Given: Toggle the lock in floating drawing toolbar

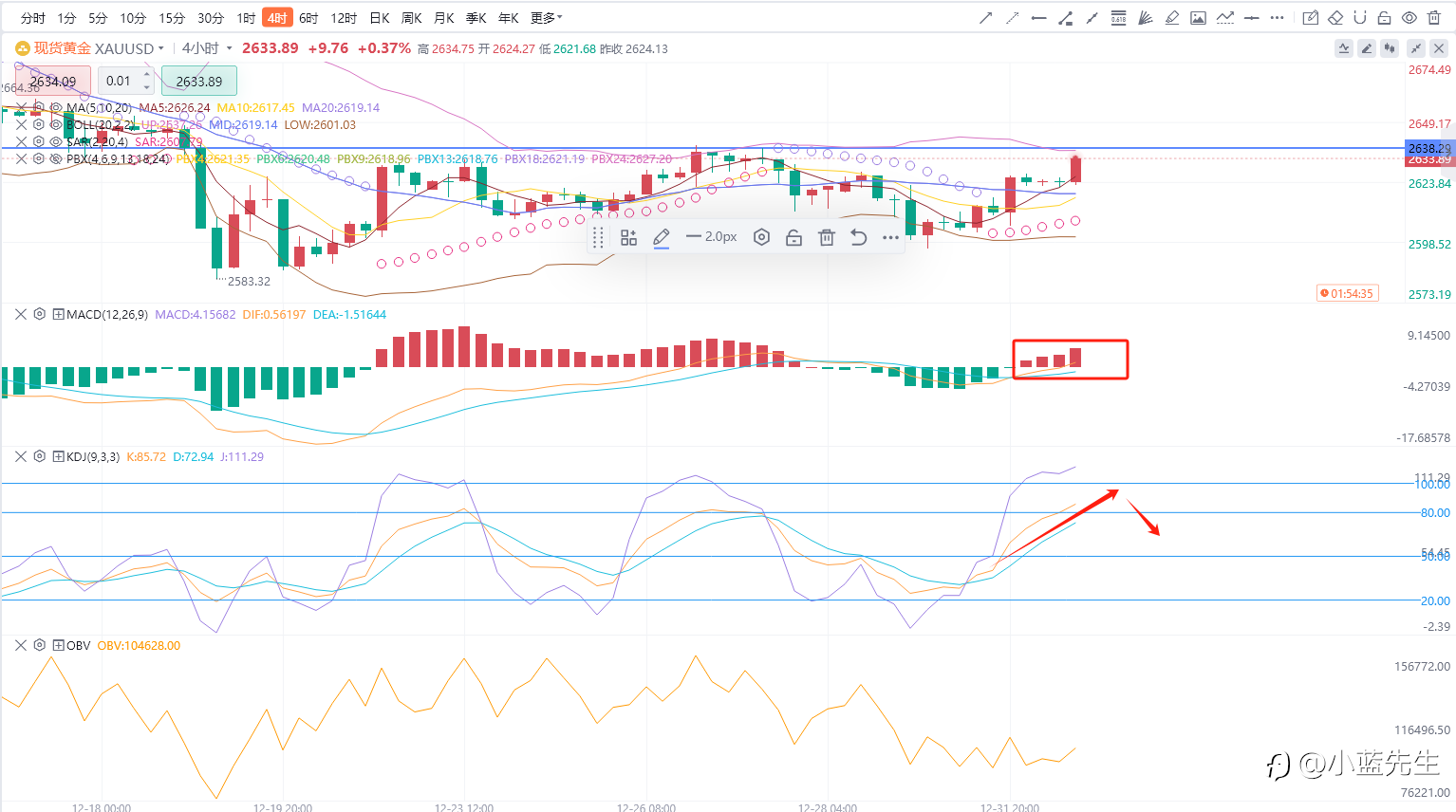Looking at the screenshot, I should (x=793, y=237).
